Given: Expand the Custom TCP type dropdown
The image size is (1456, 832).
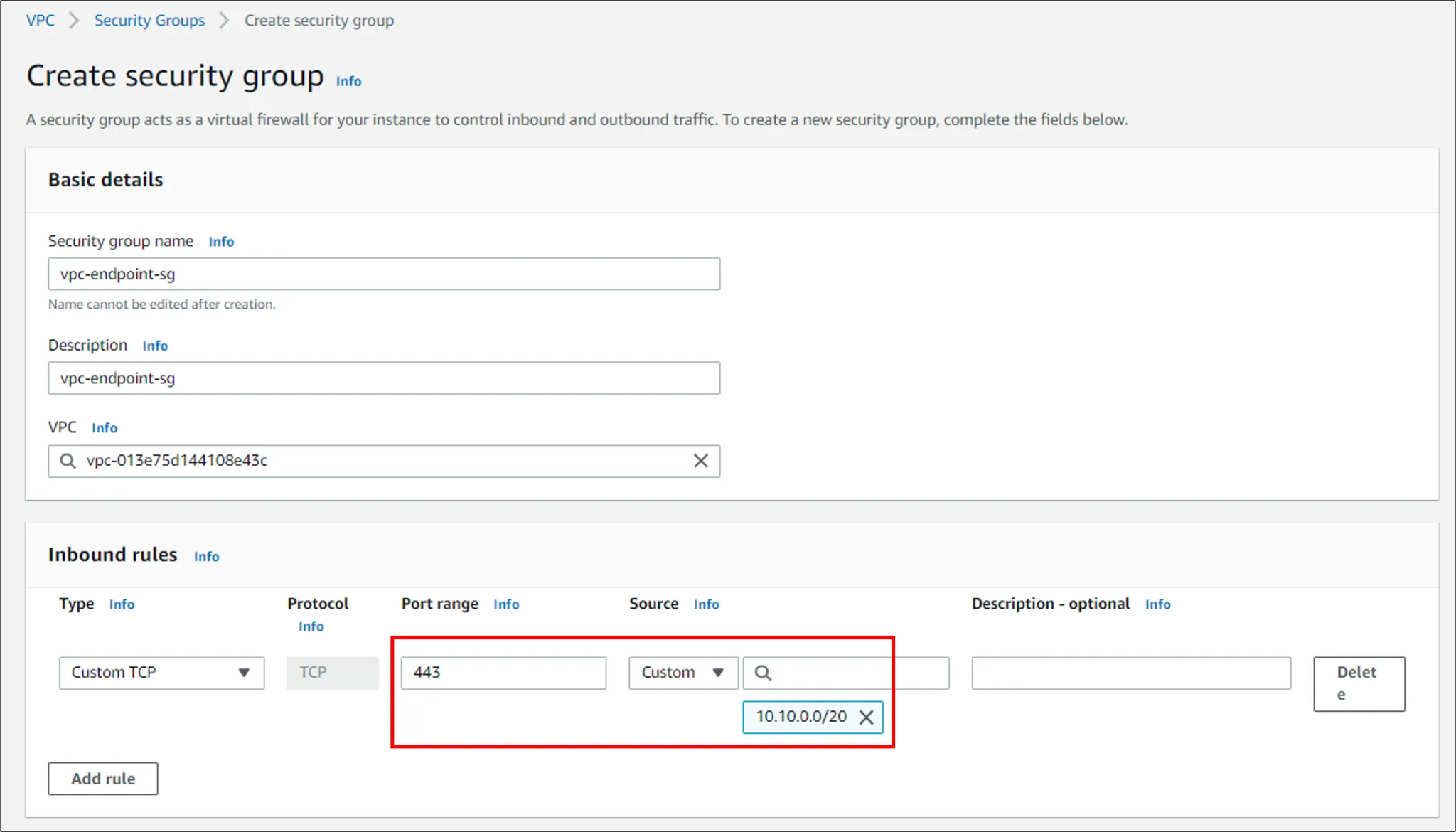Looking at the screenshot, I should (x=161, y=673).
